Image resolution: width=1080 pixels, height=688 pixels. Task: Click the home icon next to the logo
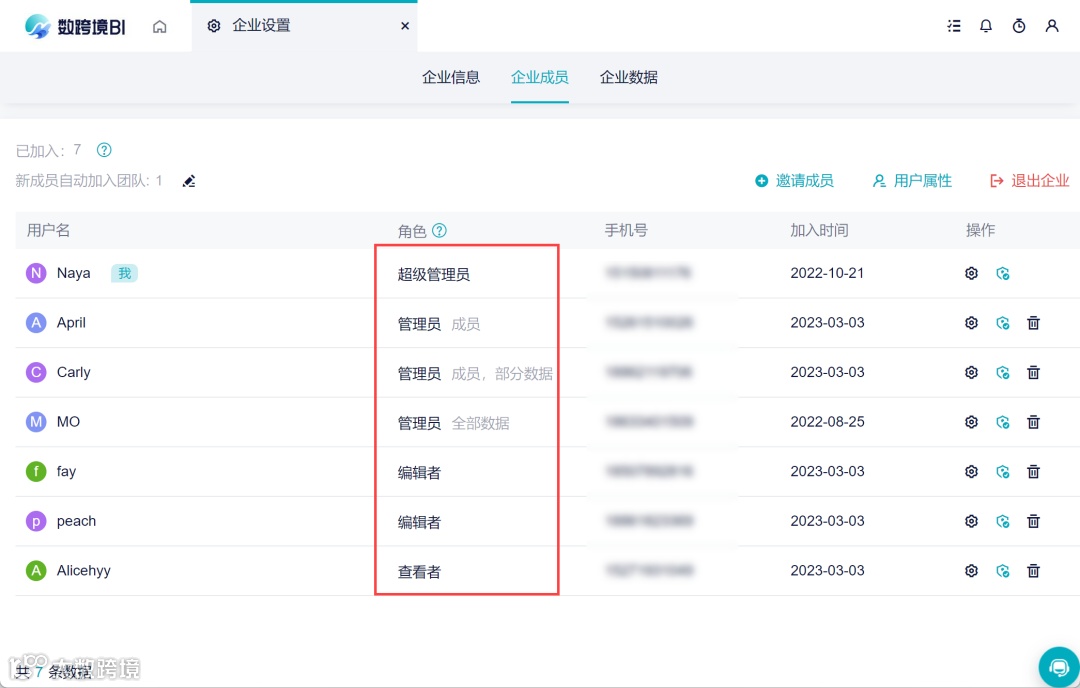[x=160, y=26]
